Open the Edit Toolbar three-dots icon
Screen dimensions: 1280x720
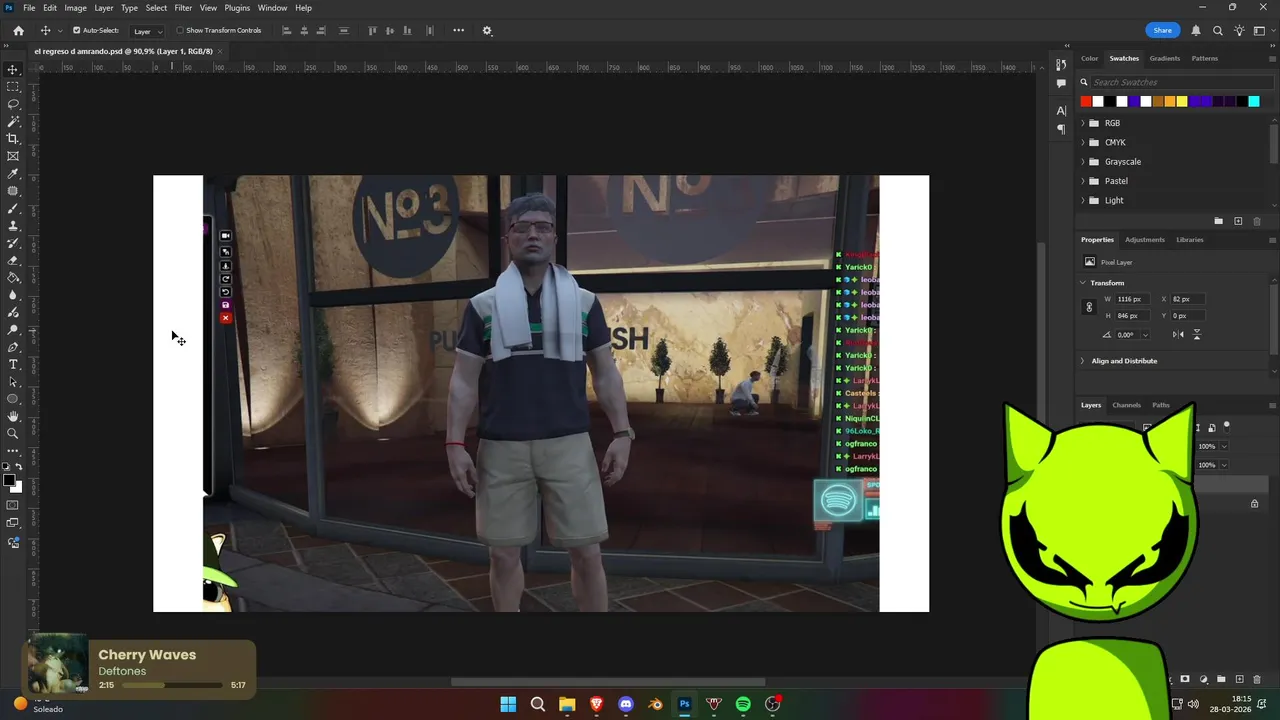[x=13, y=451]
